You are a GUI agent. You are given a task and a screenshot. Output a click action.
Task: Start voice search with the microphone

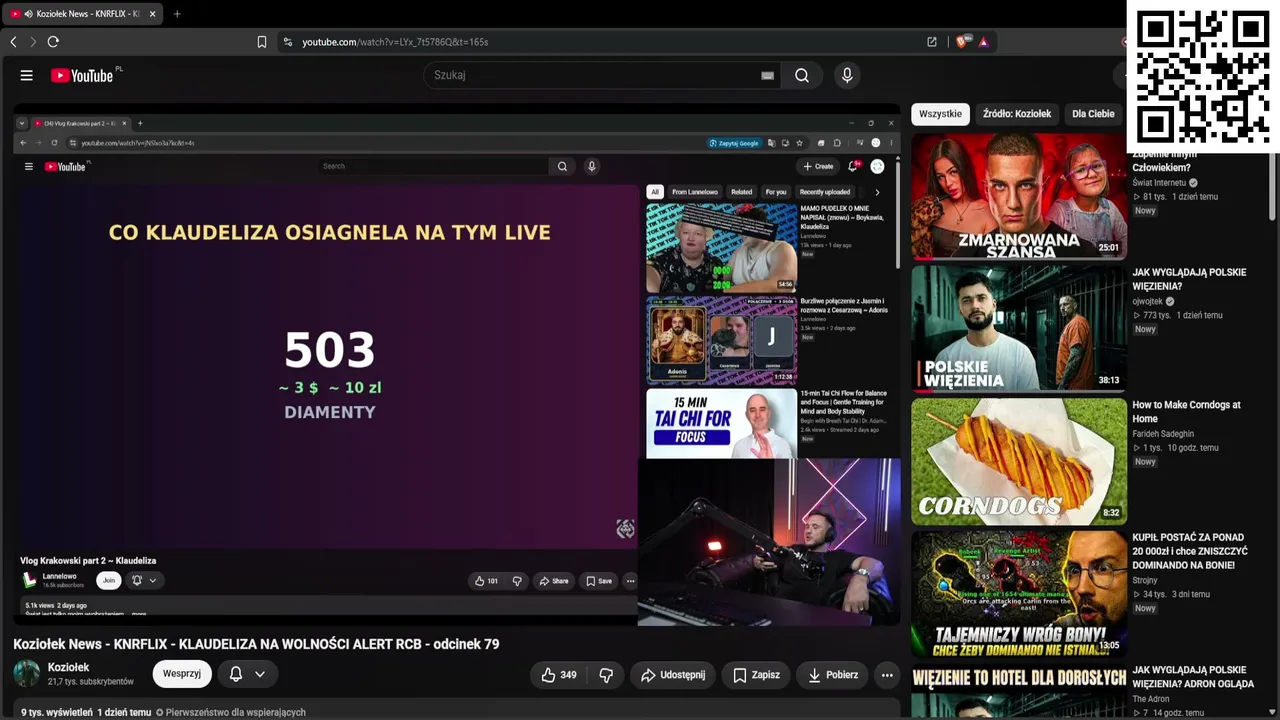pos(847,75)
